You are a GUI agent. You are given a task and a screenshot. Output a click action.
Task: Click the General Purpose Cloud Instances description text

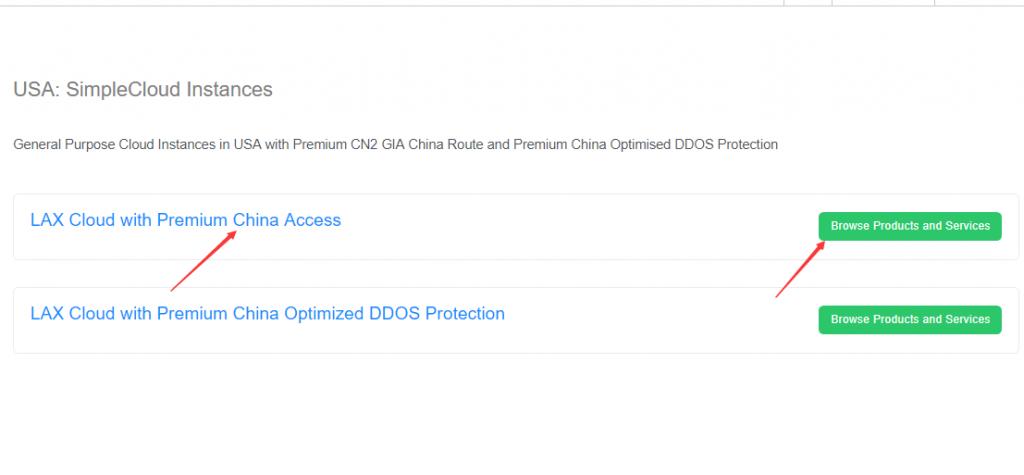coord(395,145)
